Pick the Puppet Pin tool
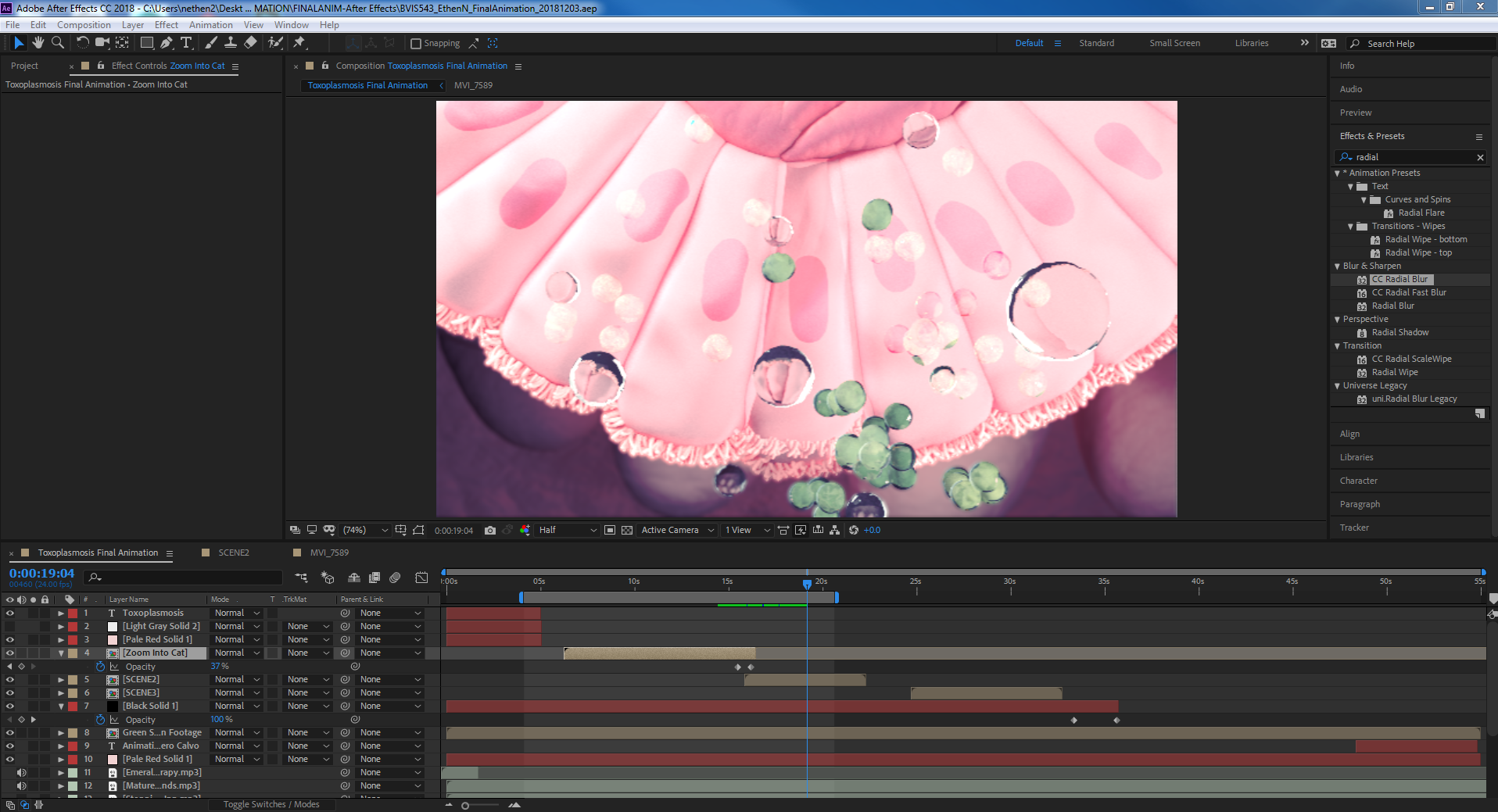 point(299,43)
